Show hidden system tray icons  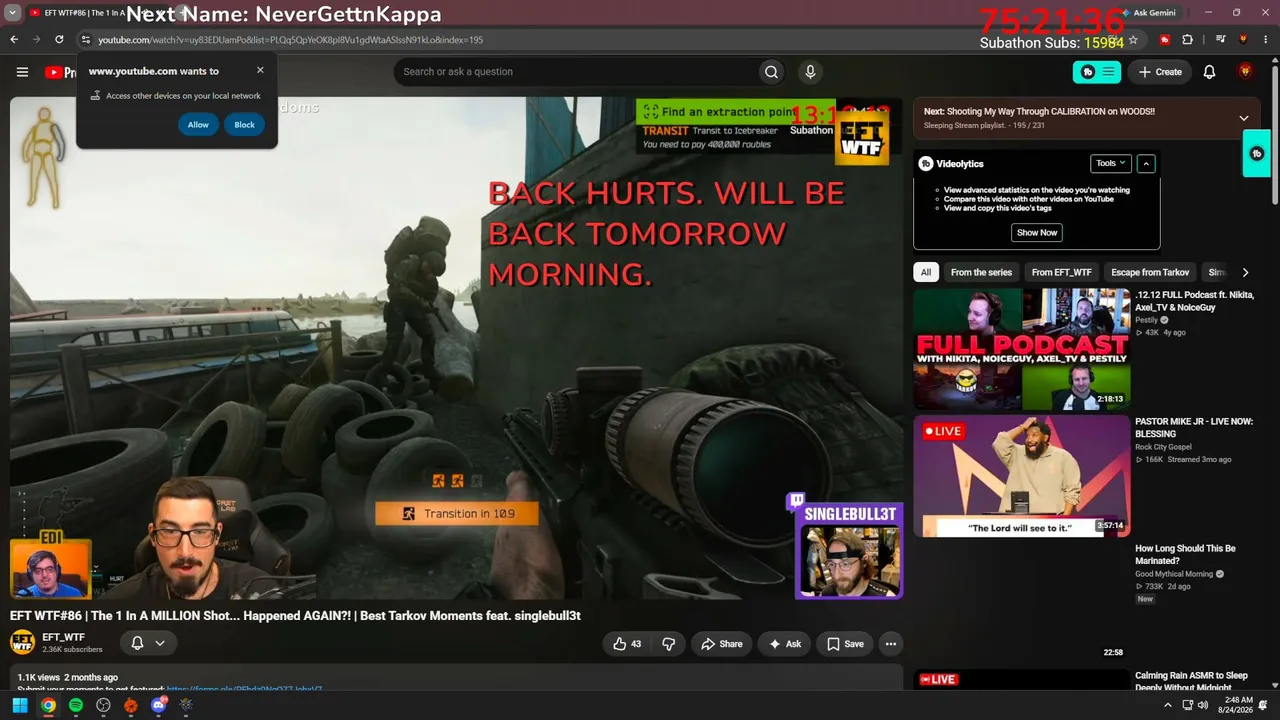tap(1168, 705)
